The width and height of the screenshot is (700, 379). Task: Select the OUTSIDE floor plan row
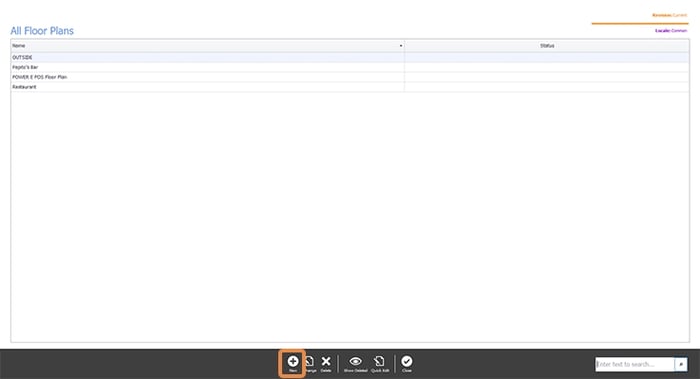tap(350, 57)
